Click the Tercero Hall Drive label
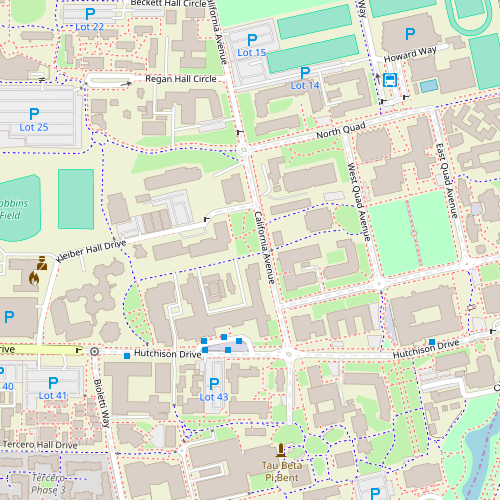The width and height of the screenshot is (500, 500). [x=40, y=445]
